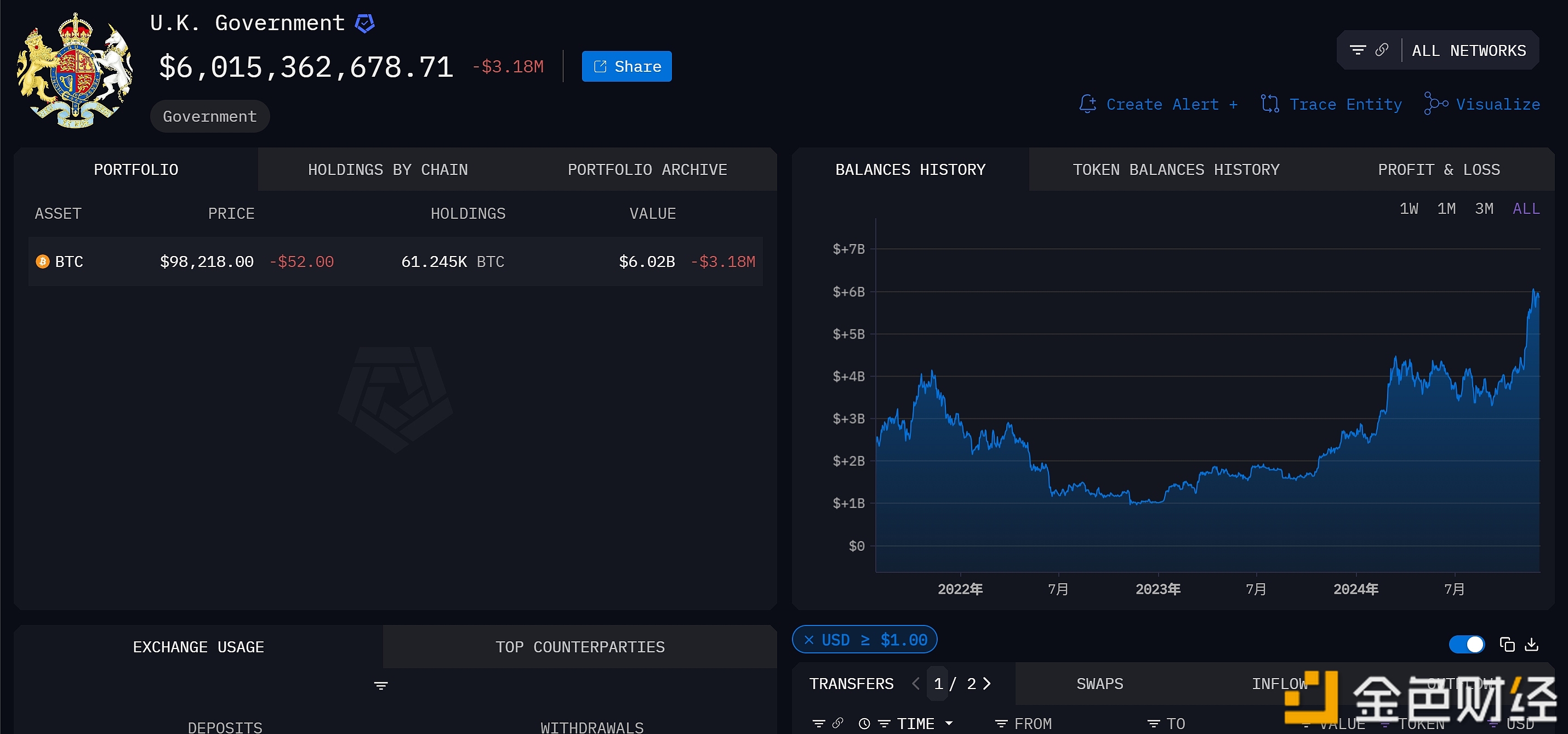
Task: Click the Visualize graph icon
Action: pyautogui.click(x=1436, y=104)
